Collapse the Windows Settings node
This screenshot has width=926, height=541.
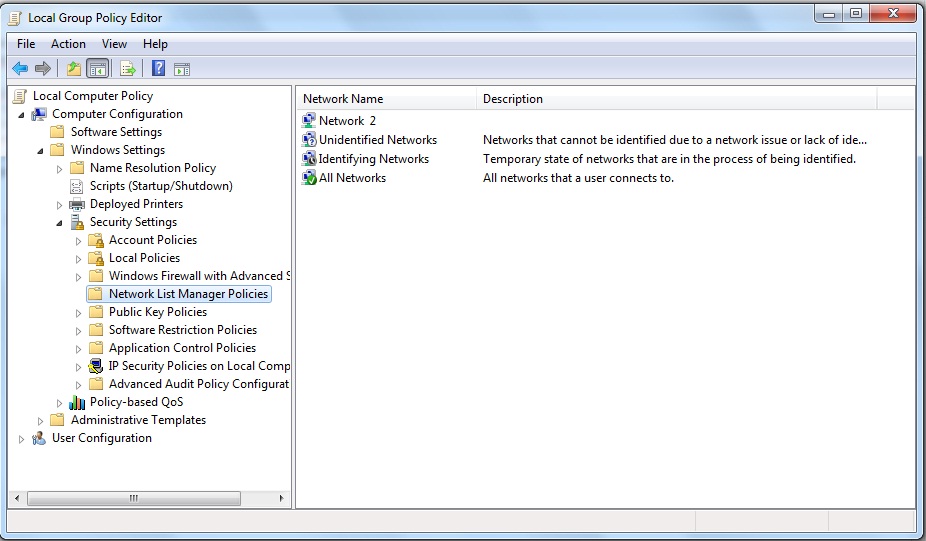coord(41,151)
